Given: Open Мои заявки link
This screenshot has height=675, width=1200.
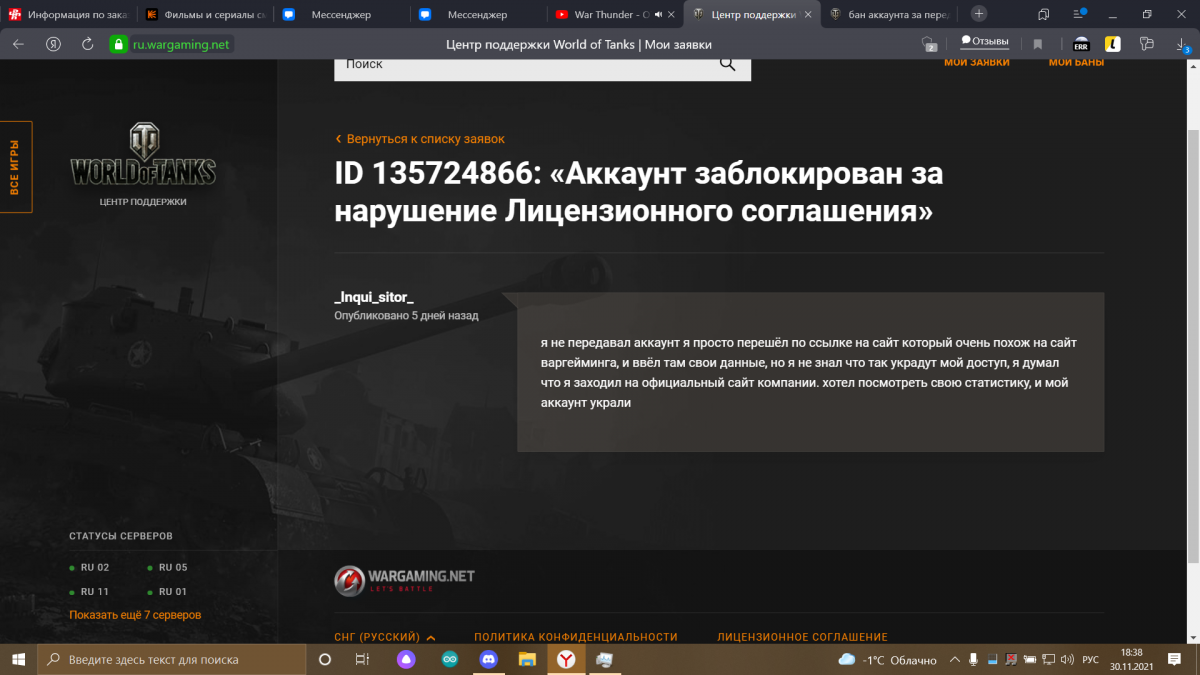Looking at the screenshot, I should pyautogui.click(x=977, y=62).
